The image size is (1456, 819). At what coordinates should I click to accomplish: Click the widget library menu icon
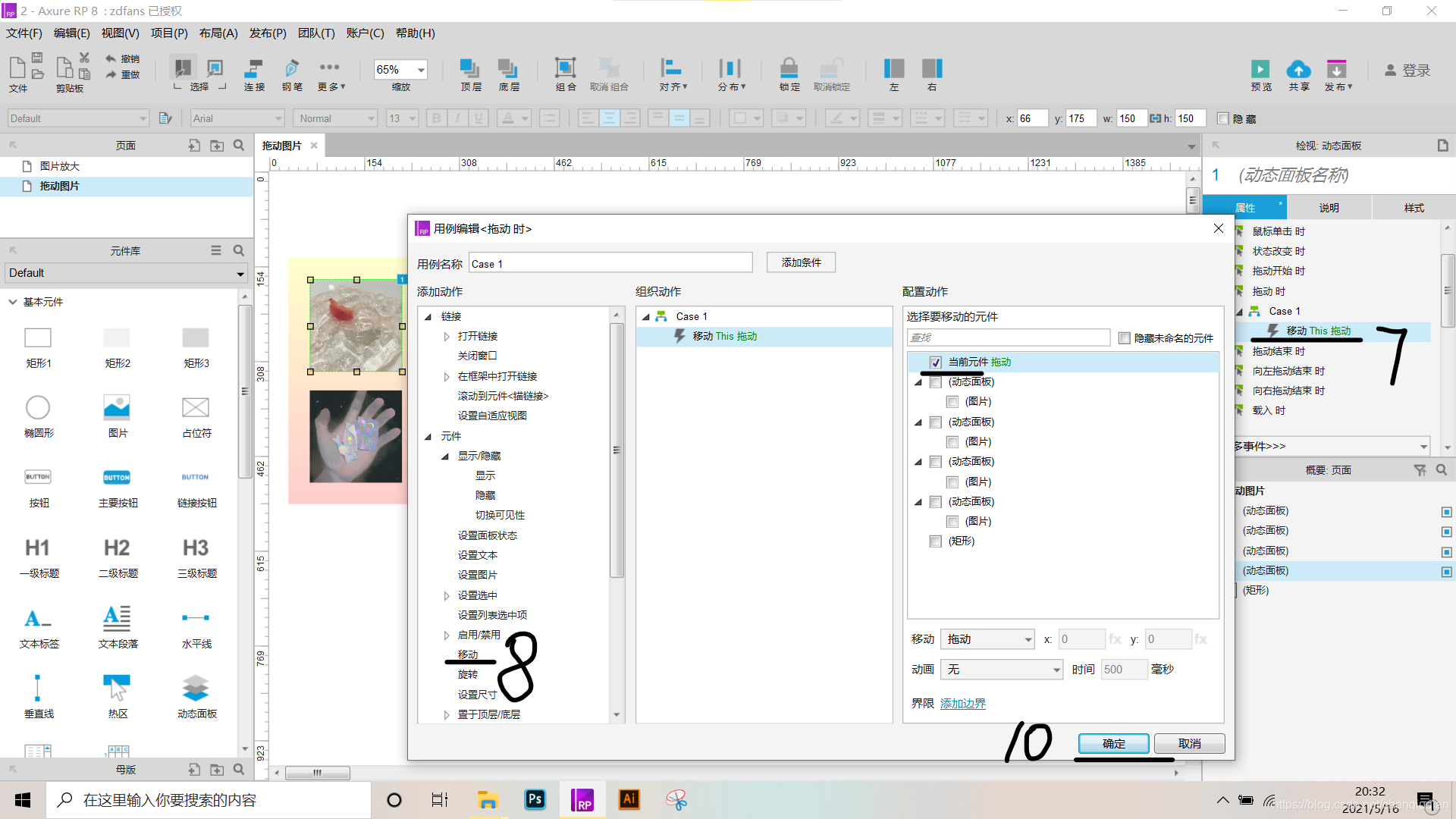click(216, 250)
